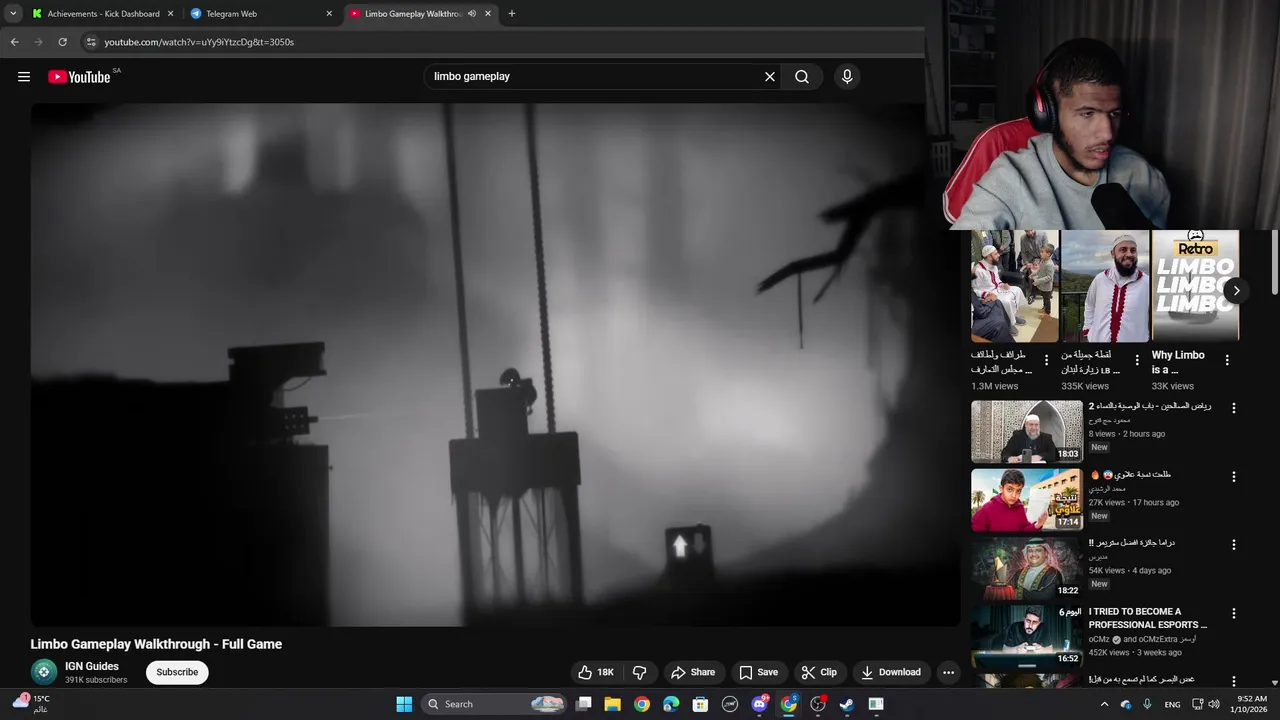Open IGN Guides channel name link

point(92,666)
